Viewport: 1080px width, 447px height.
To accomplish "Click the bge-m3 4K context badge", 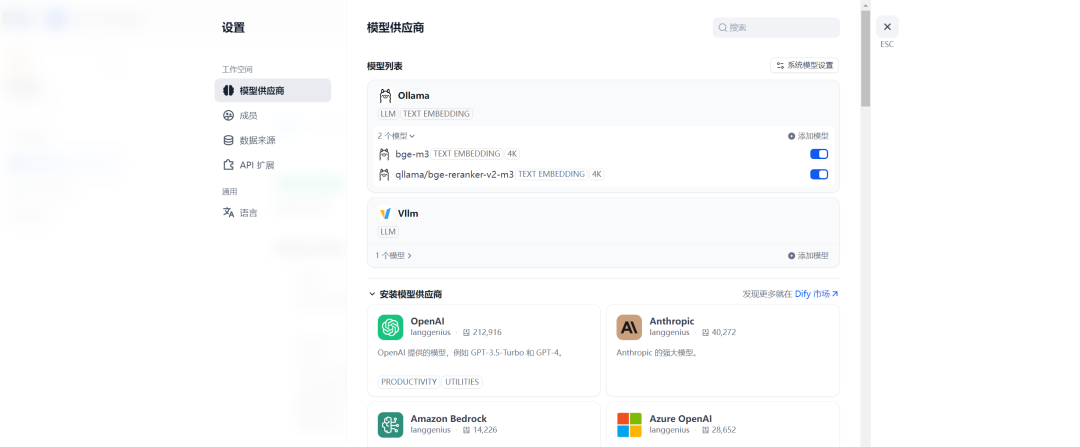I will (512, 154).
